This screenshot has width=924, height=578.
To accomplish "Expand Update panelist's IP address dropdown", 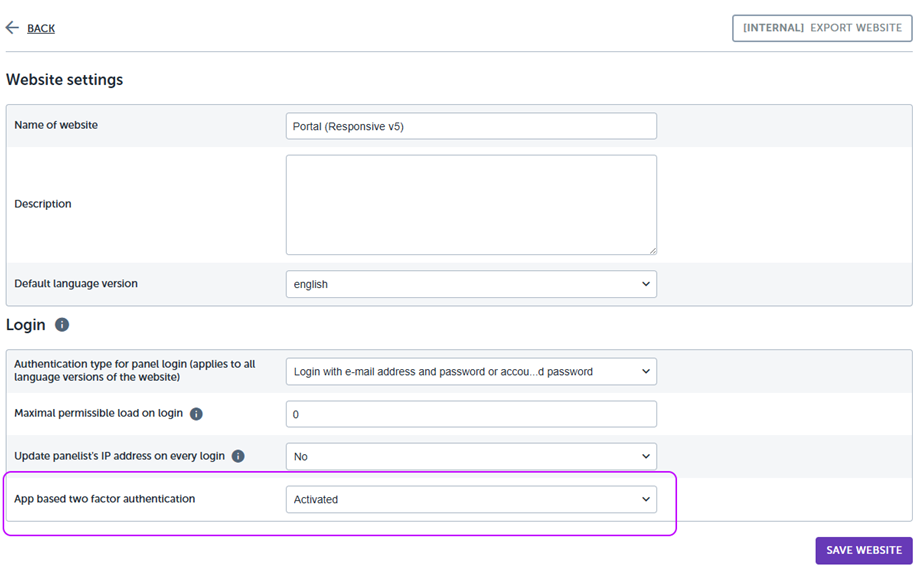I will pyautogui.click(x=471, y=457).
